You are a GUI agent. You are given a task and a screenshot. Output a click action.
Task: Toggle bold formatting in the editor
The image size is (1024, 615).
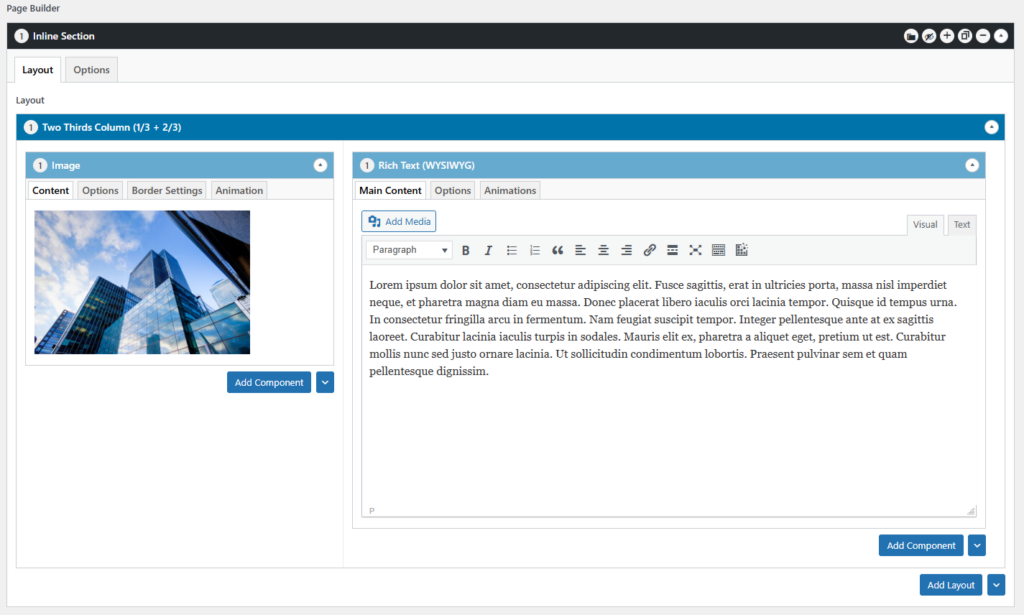(x=466, y=250)
